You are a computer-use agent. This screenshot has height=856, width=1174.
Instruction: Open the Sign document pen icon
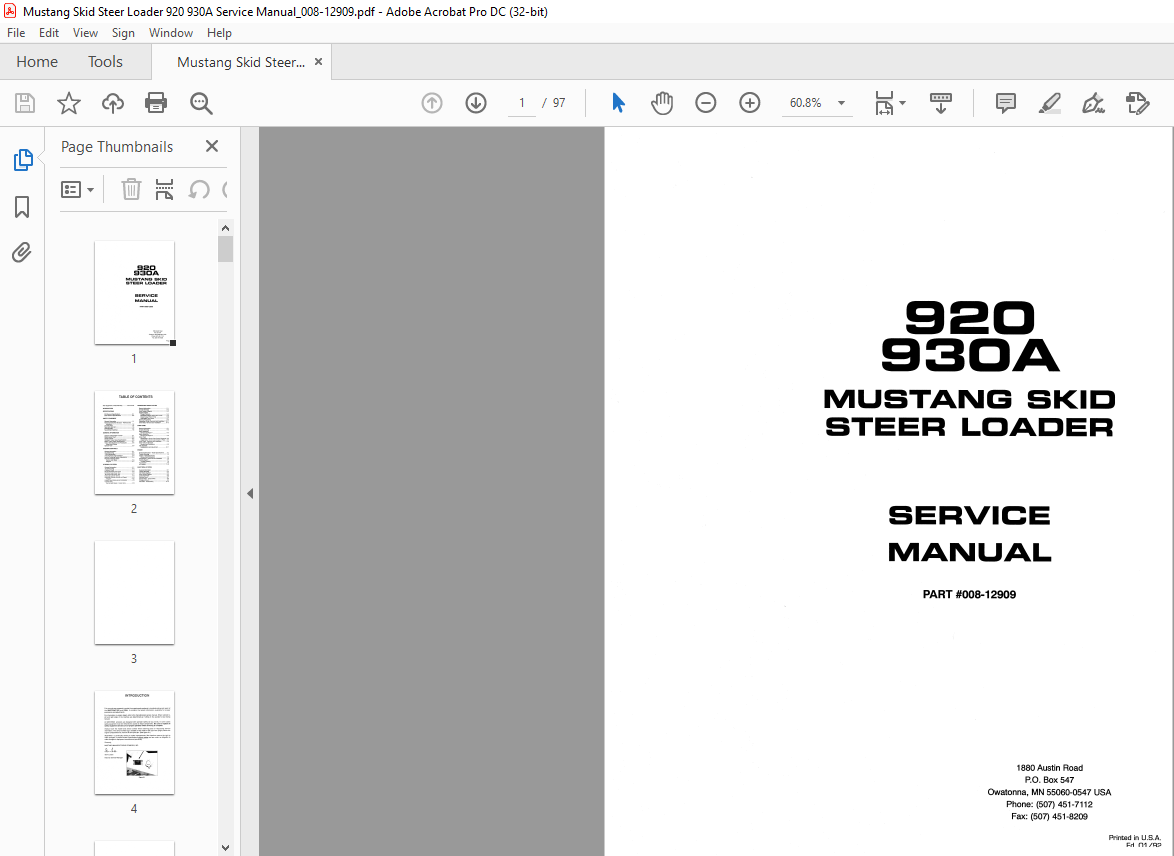click(1093, 103)
